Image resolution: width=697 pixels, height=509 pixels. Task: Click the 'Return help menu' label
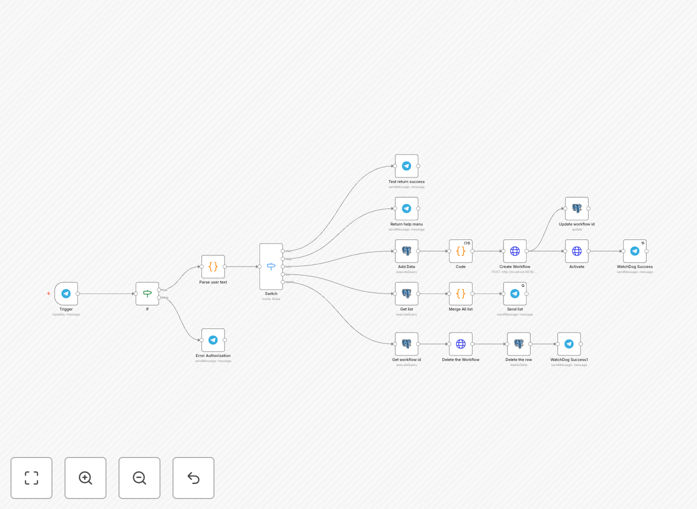coord(406,224)
